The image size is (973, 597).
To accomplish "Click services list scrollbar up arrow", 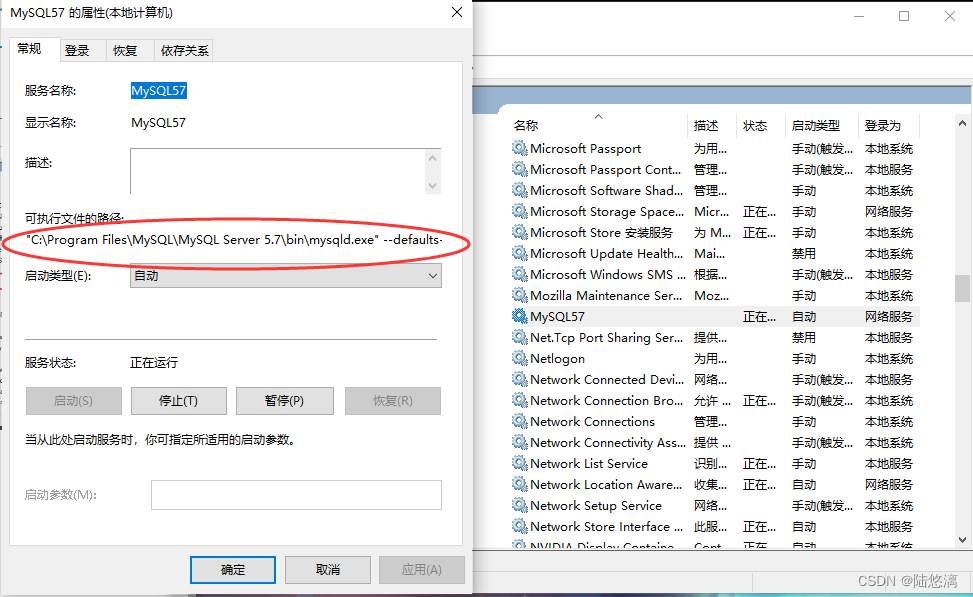I will point(962,123).
